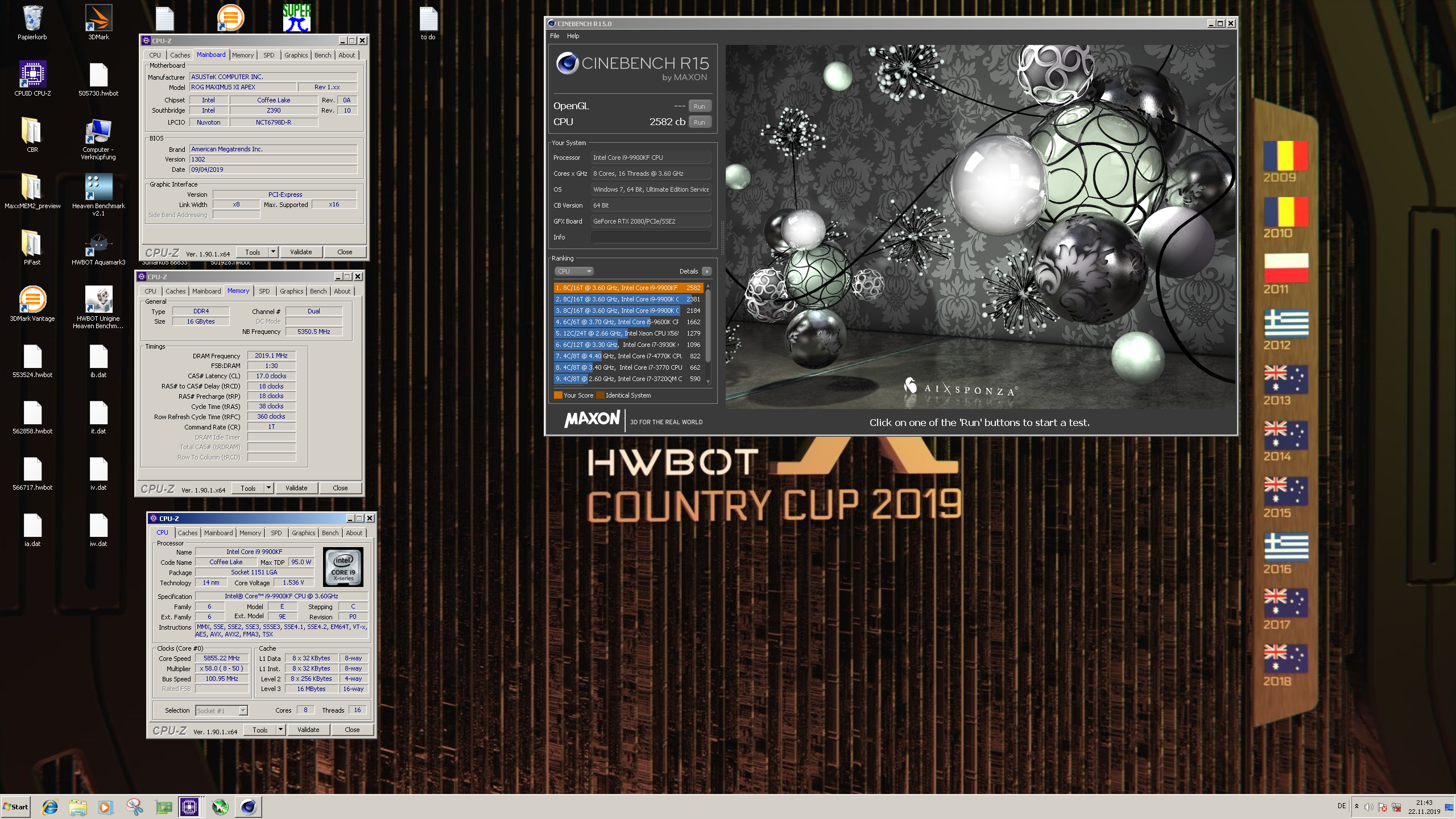Open the Socket #1 selection dropdown
Viewport: 1456px width, 819px height.
point(222,710)
